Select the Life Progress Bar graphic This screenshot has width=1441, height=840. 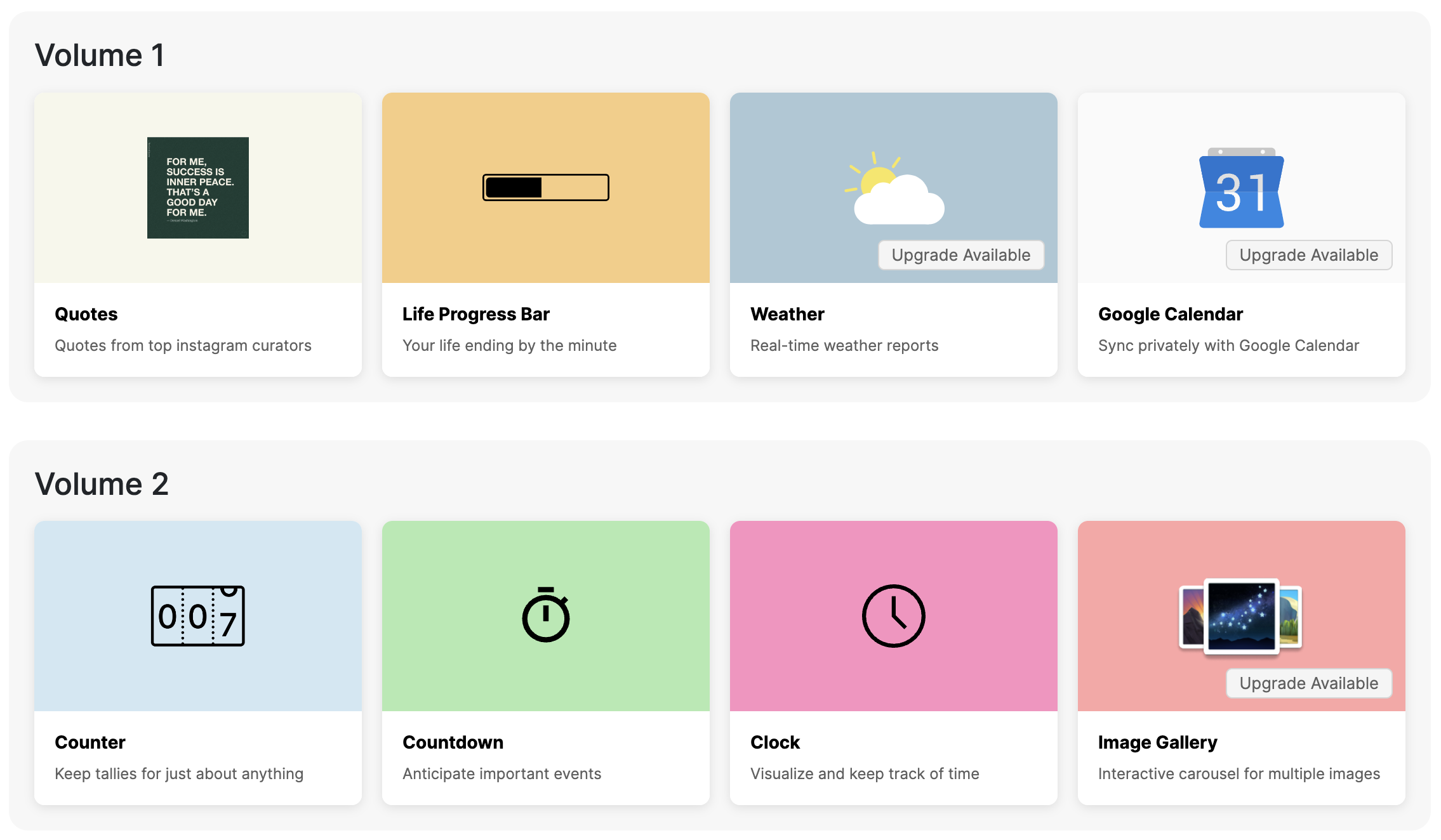(x=545, y=188)
